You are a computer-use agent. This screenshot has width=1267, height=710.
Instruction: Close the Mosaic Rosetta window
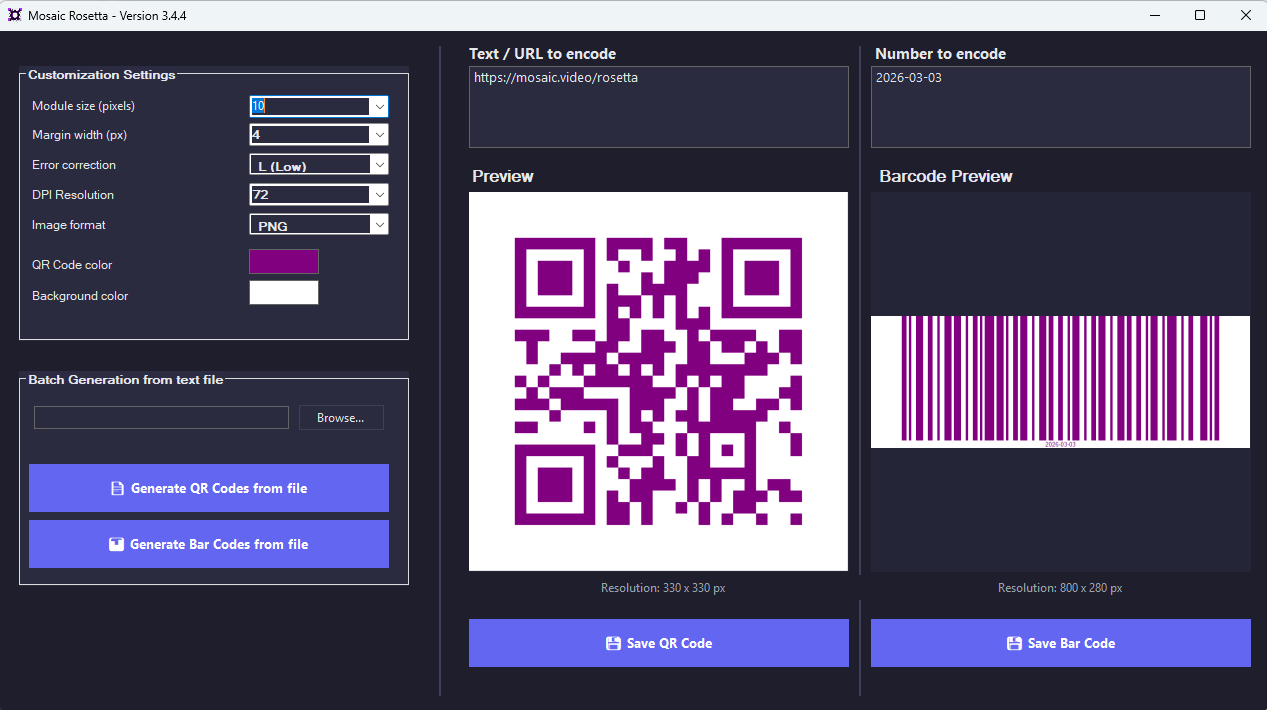tap(1245, 15)
